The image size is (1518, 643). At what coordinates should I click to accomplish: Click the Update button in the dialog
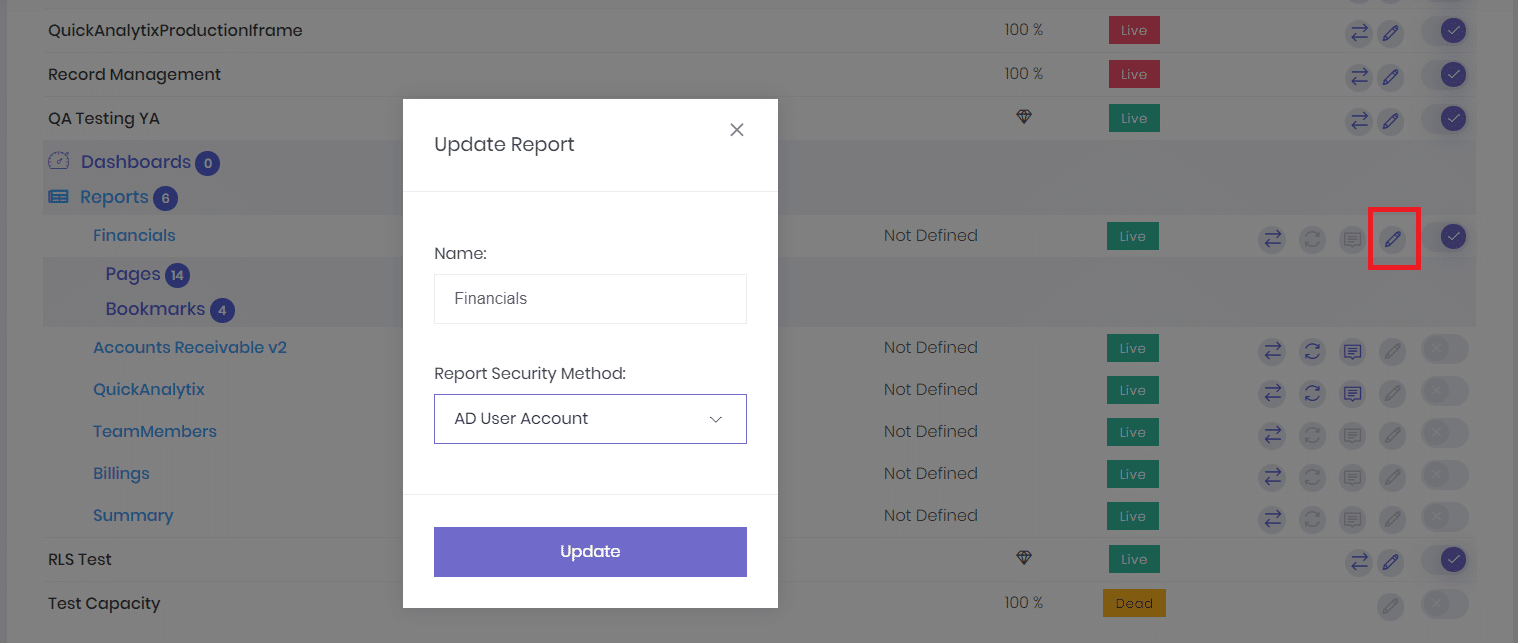pos(590,551)
